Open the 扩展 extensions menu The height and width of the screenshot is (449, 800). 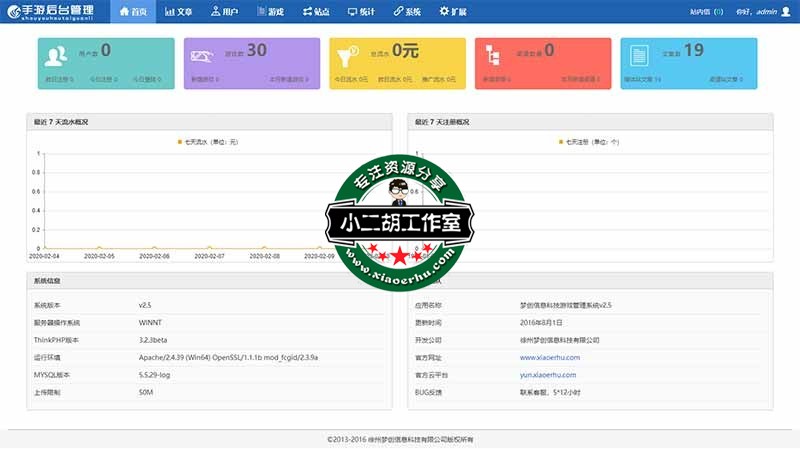pos(453,12)
